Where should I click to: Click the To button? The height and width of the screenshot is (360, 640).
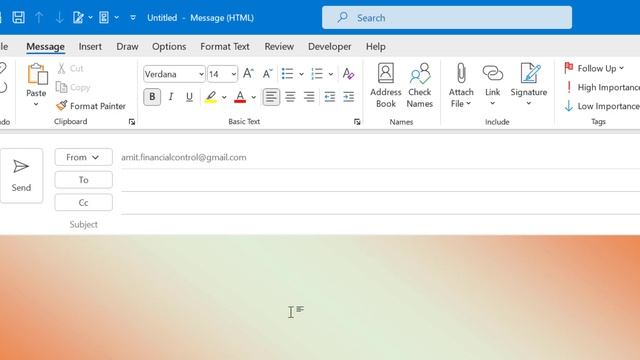point(83,180)
